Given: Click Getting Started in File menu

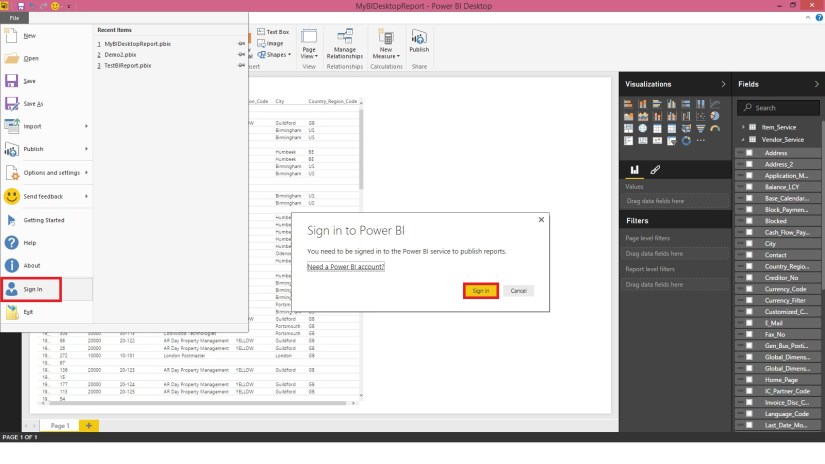Looking at the screenshot, I should [x=47, y=220].
